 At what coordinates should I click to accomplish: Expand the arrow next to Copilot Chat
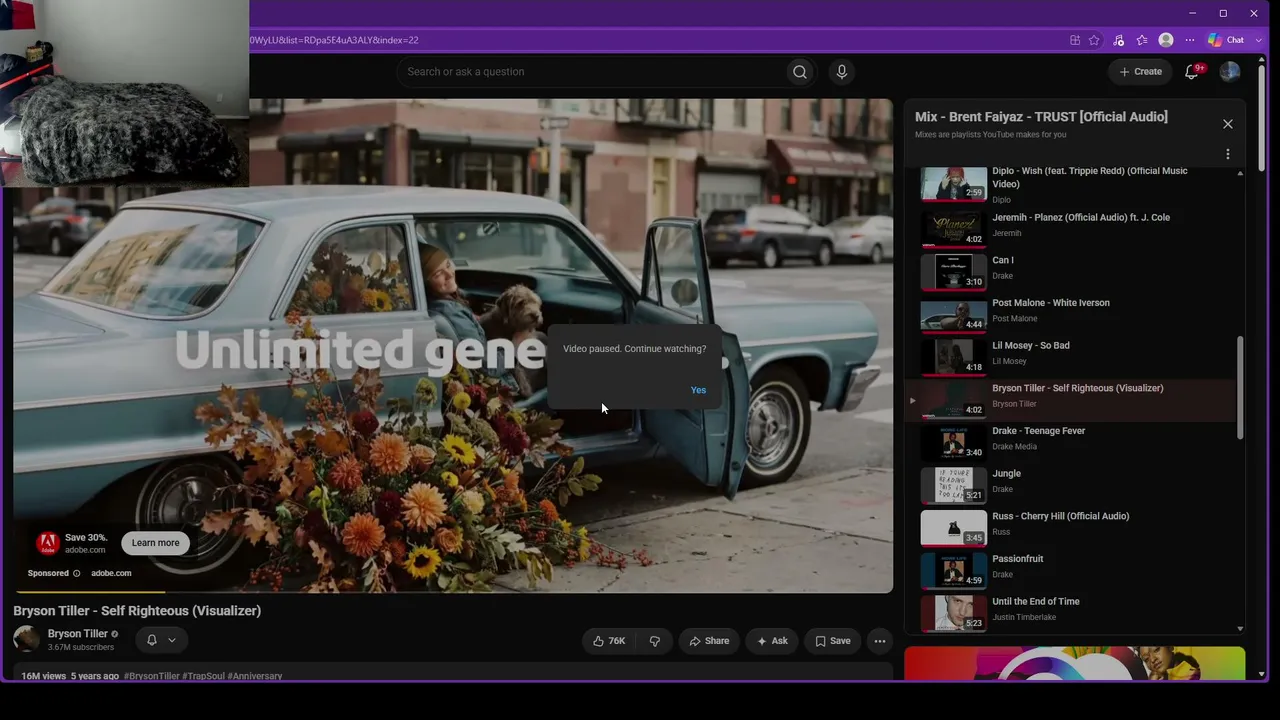[1259, 40]
